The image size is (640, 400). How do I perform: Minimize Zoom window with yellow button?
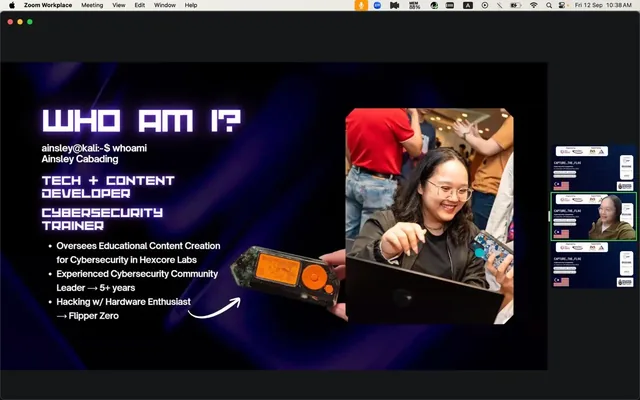tap(20, 22)
